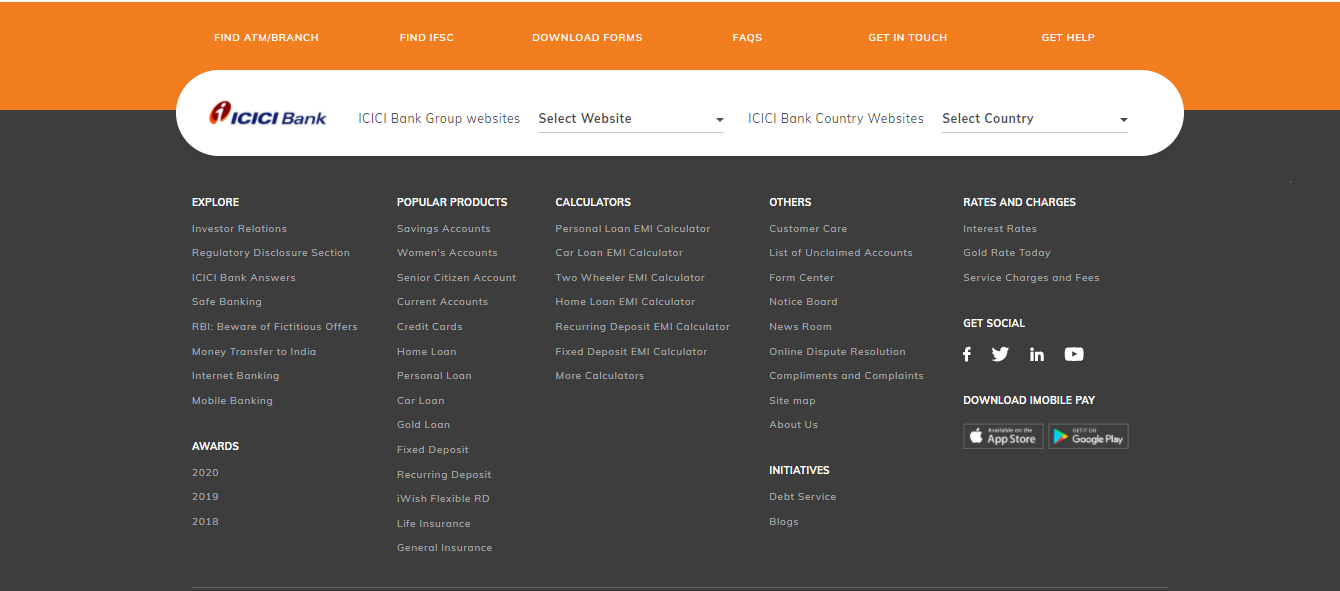Screen dimensions: 1340x591
Task: Open the Get Help menu item
Action: tap(1068, 38)
